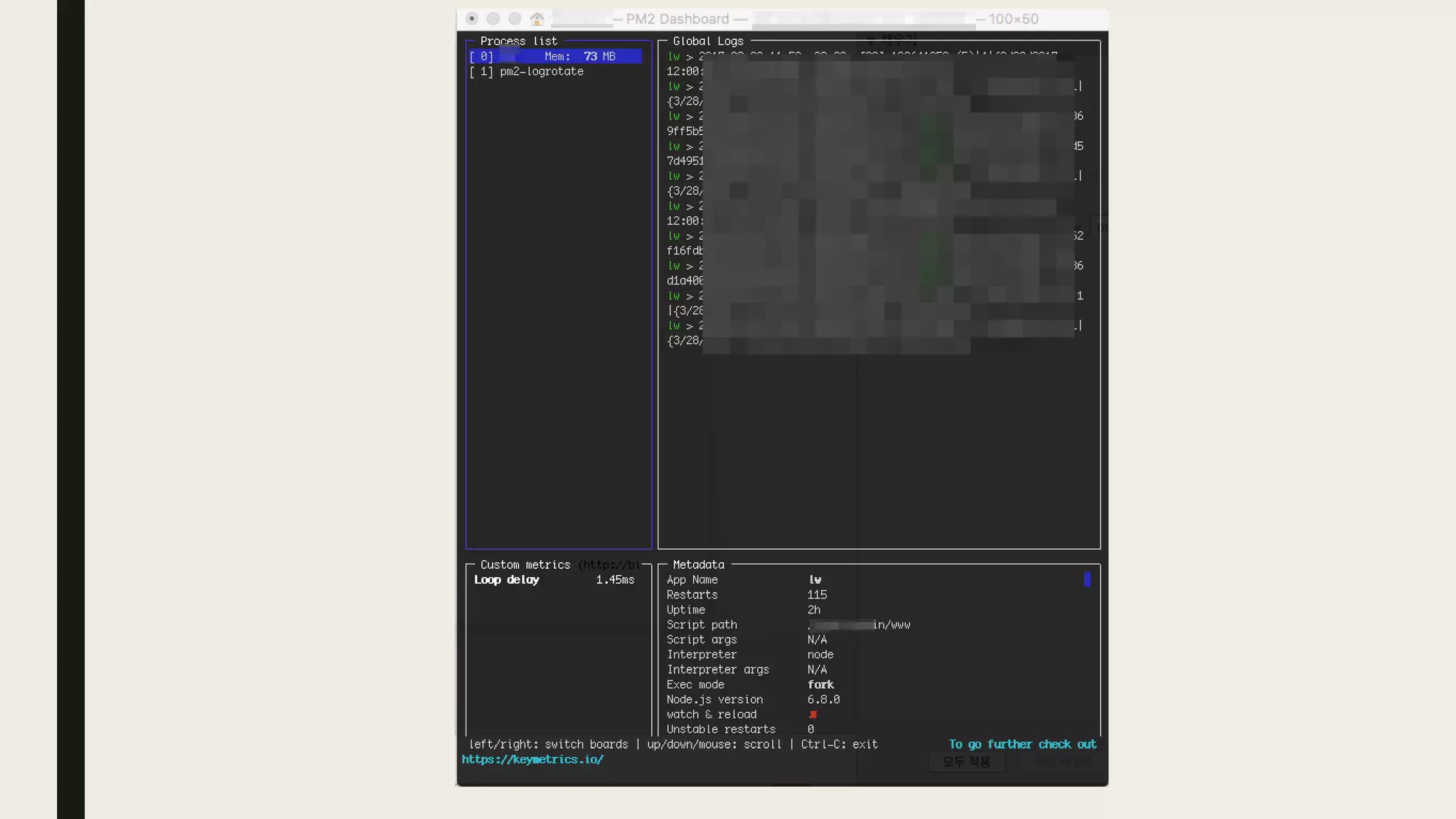Click the Node.js version 6.8.0 row

point(753,700)
